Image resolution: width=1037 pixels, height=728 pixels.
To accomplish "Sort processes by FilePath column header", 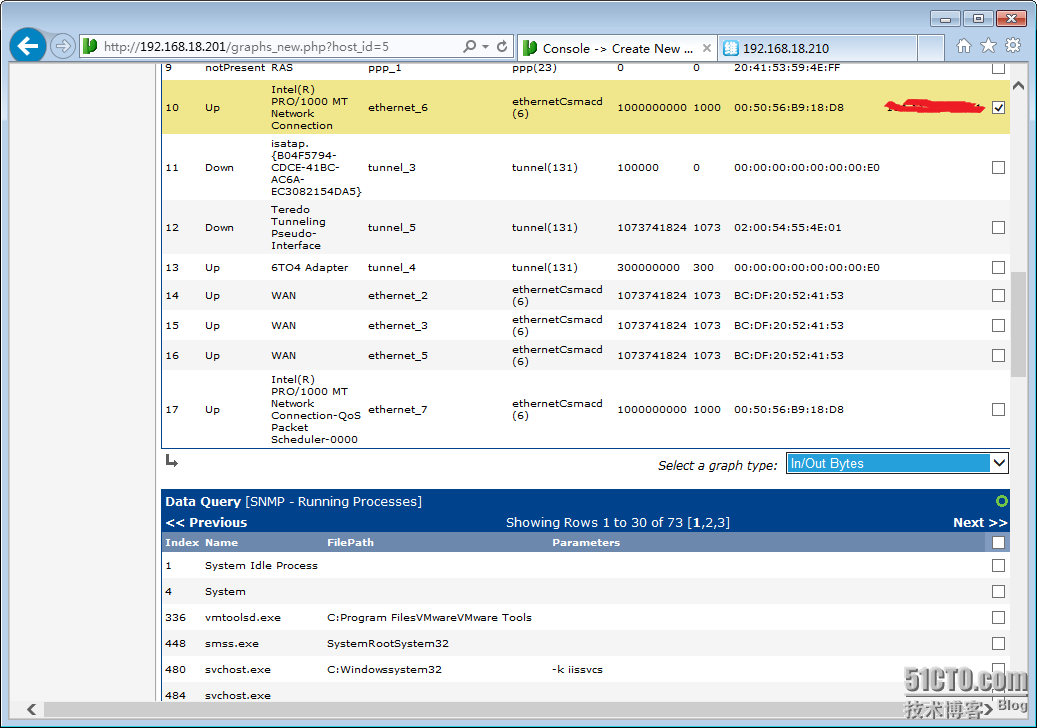I will [x=351, y=542].
